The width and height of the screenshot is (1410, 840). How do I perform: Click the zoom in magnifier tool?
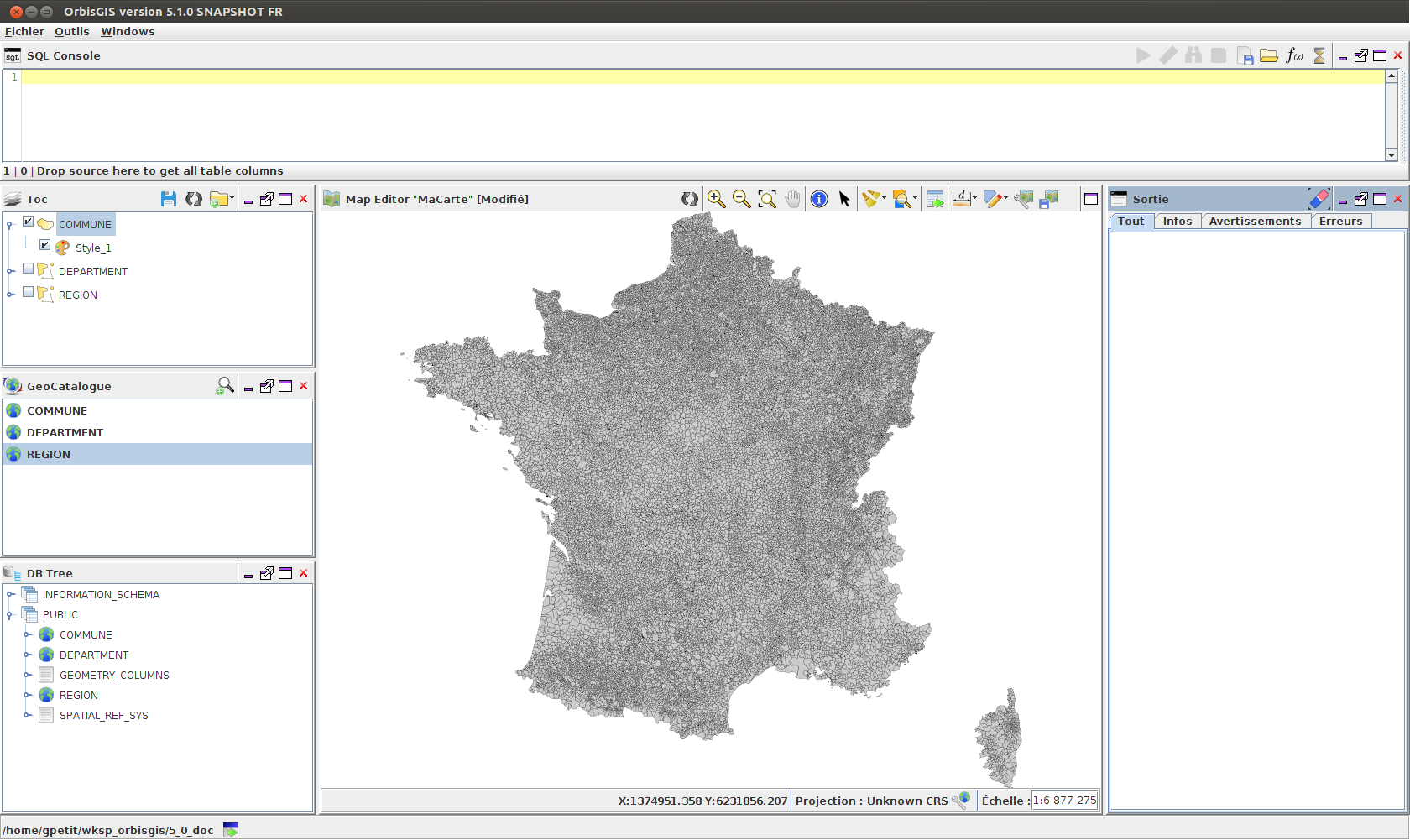point(716,199)
